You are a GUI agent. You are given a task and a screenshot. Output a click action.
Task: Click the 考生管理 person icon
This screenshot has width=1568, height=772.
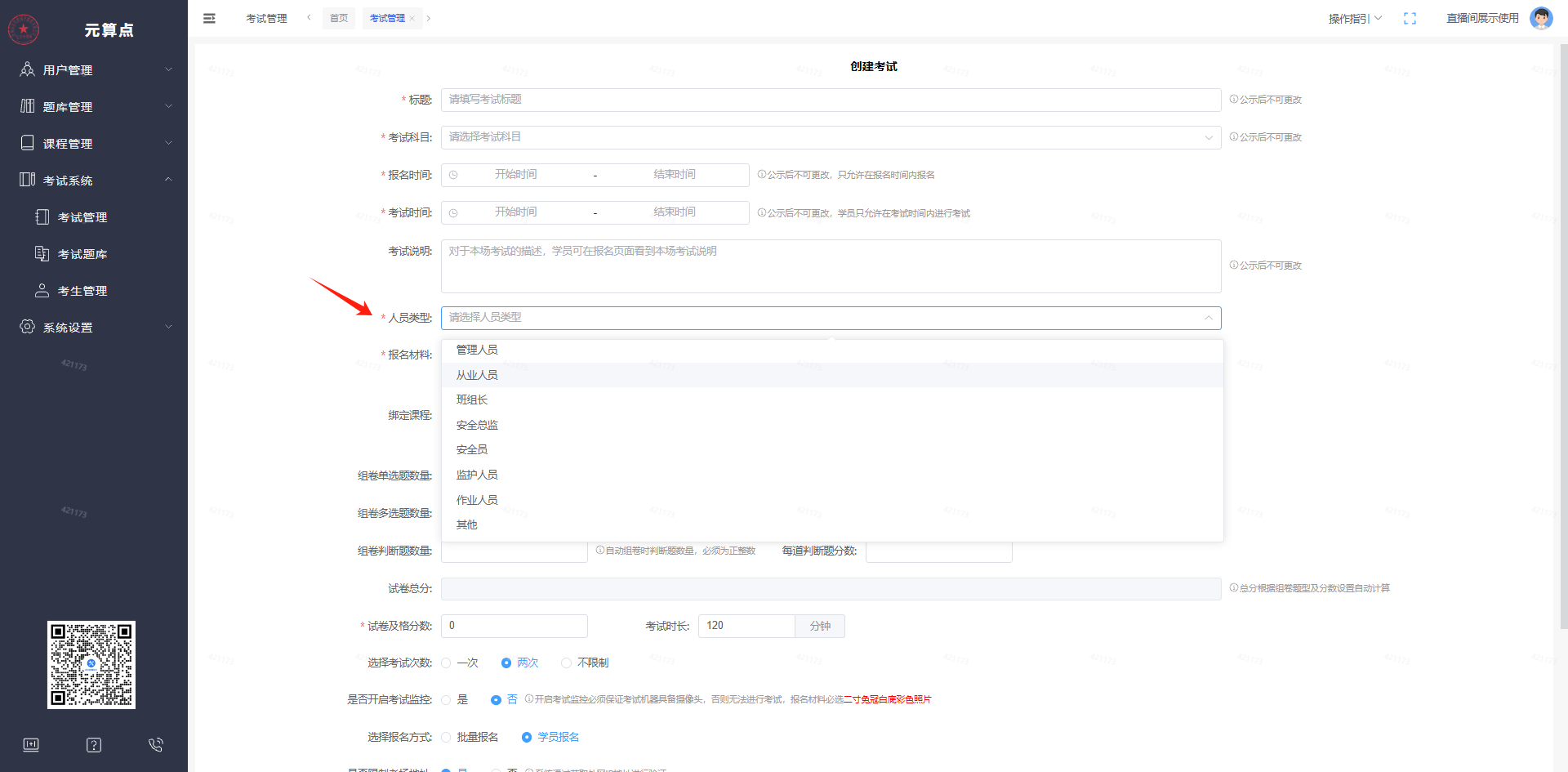click(42, 290)
